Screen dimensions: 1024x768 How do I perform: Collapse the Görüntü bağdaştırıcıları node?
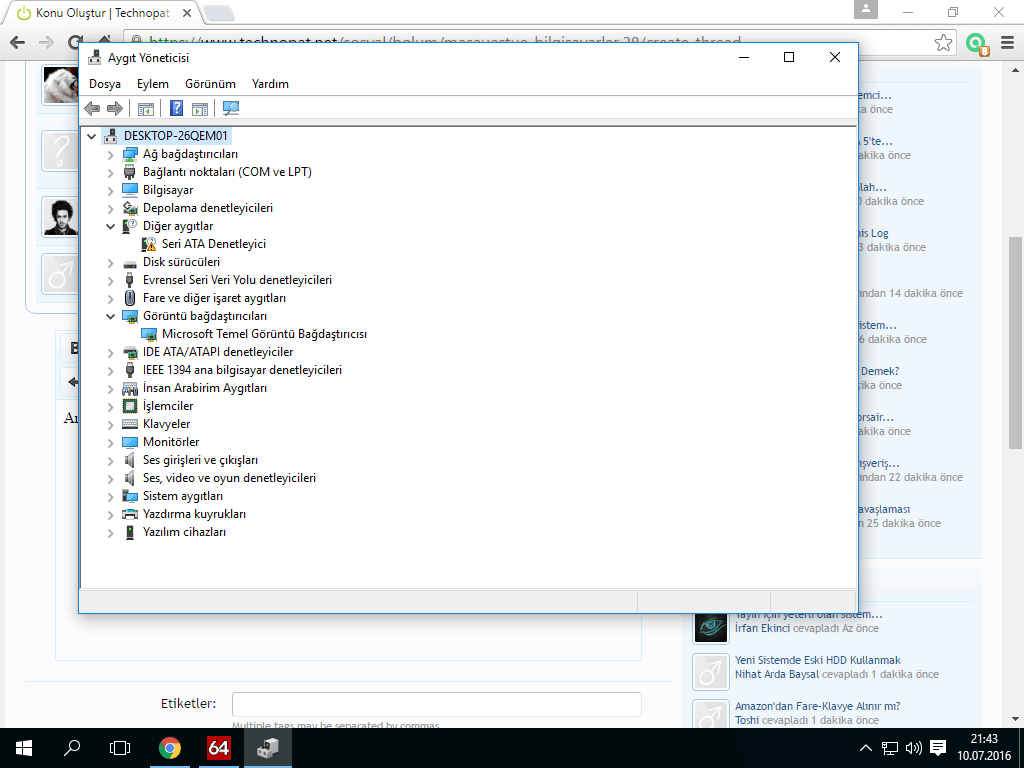click(x=111, y=316)
